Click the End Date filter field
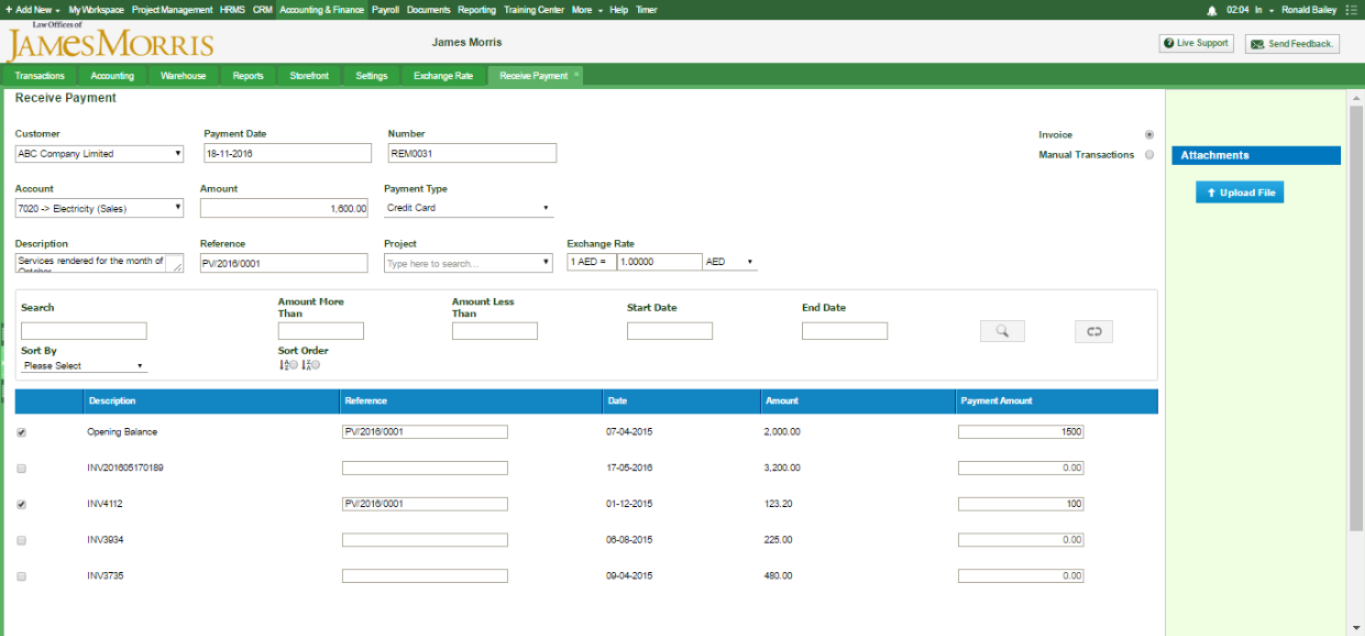Screen dimensions: 1365x636 tap(845, 331)
